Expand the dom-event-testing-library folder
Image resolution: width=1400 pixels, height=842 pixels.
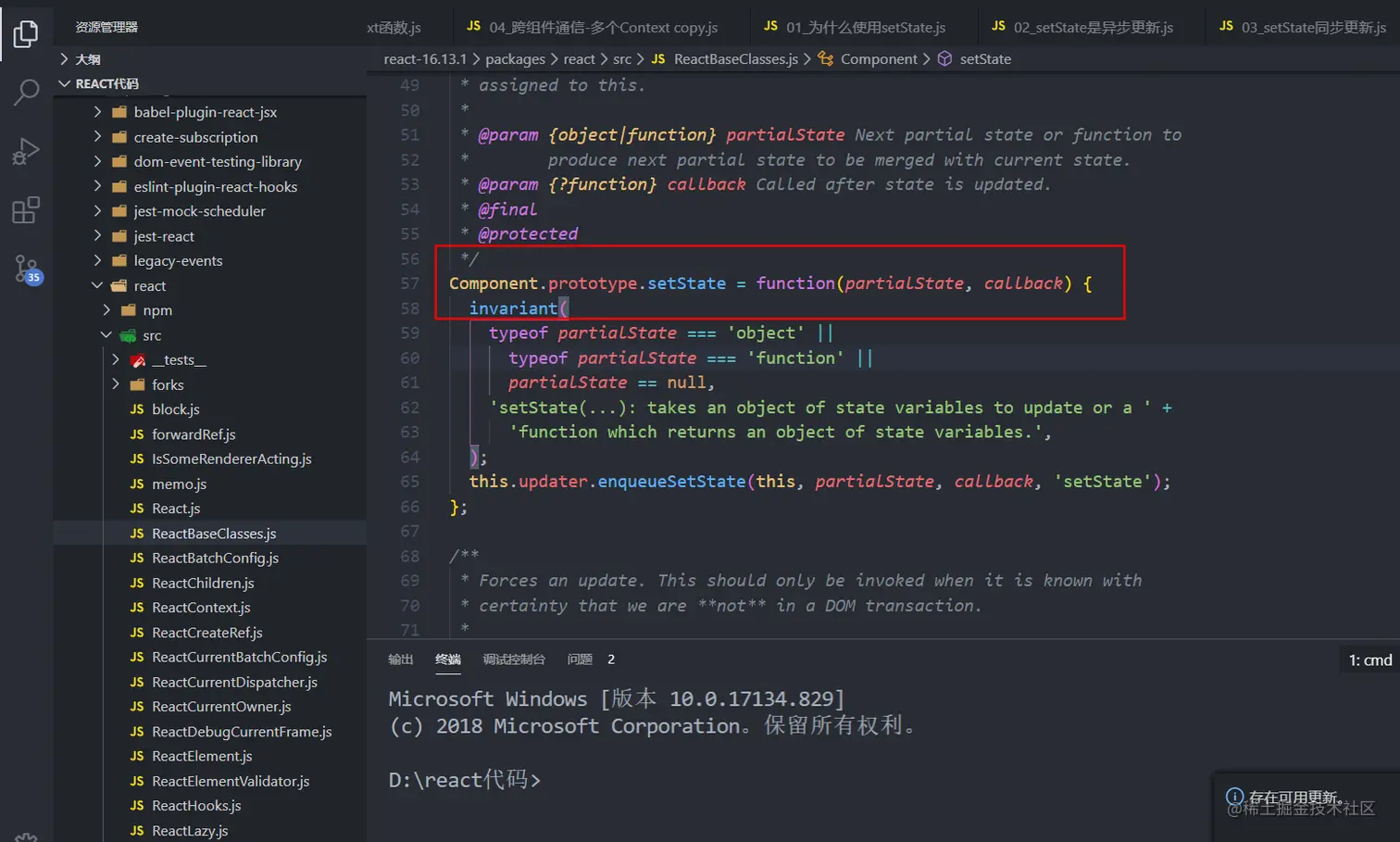click(97, 161)
